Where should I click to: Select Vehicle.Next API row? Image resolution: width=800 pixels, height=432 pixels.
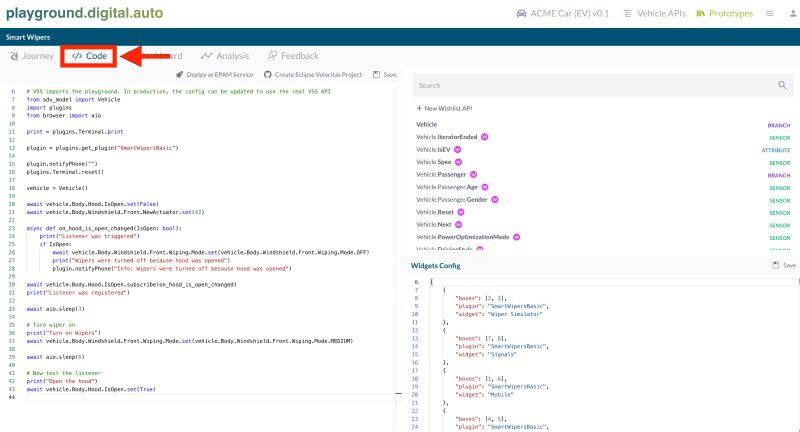[x=603, y=224]
